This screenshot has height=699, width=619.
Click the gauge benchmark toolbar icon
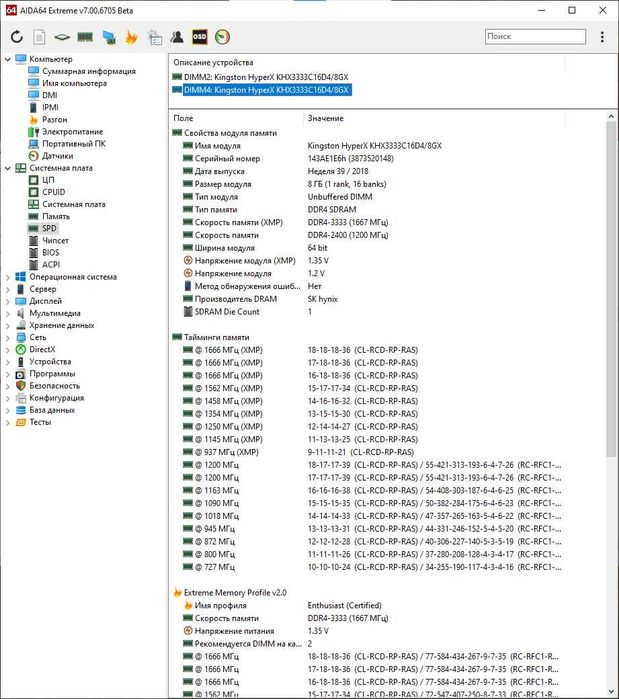point(222,37)
